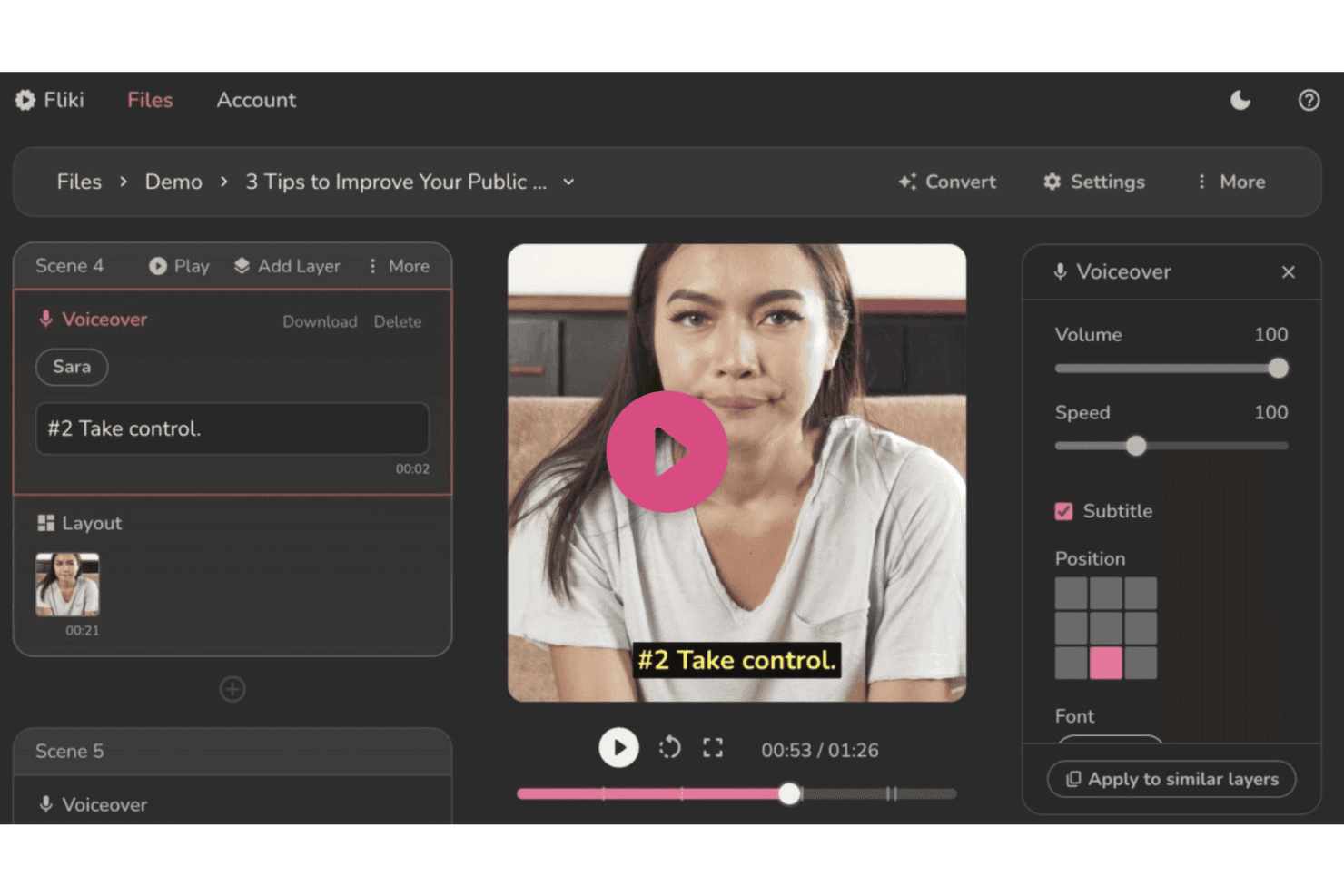Go to Demo folder breadcrumb
Image resolution: width=1344 pixels, height=896 pixels.
[173, 182]
